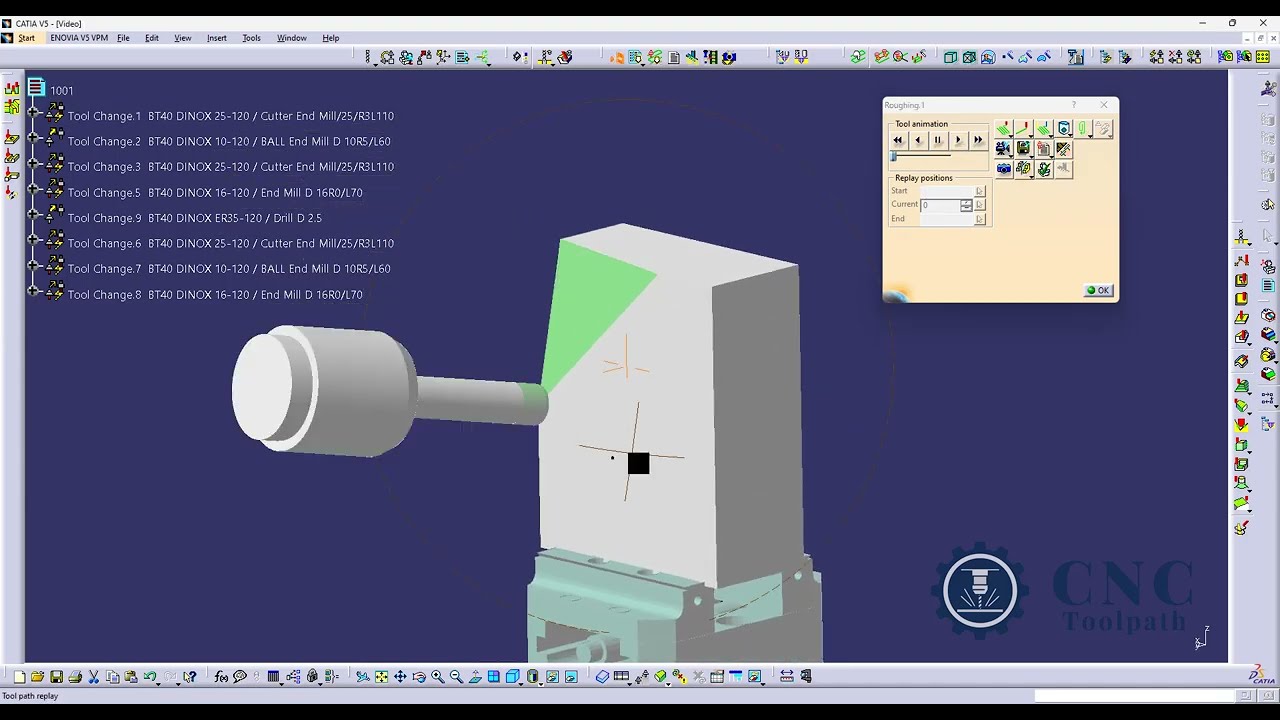This screenshot has width=1280, height=720.
Task: Open the View menu
Action: pyautogui.click(x=183, y=38)
